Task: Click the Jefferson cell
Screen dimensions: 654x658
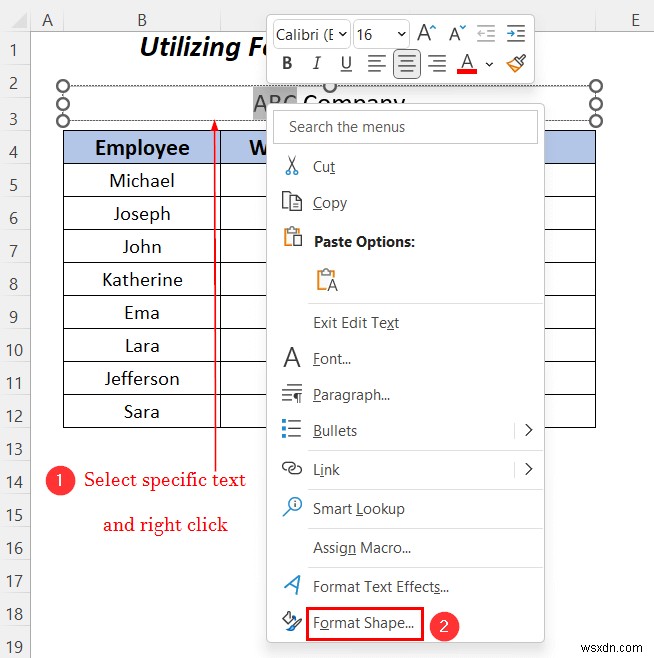Action: [142, 379]
